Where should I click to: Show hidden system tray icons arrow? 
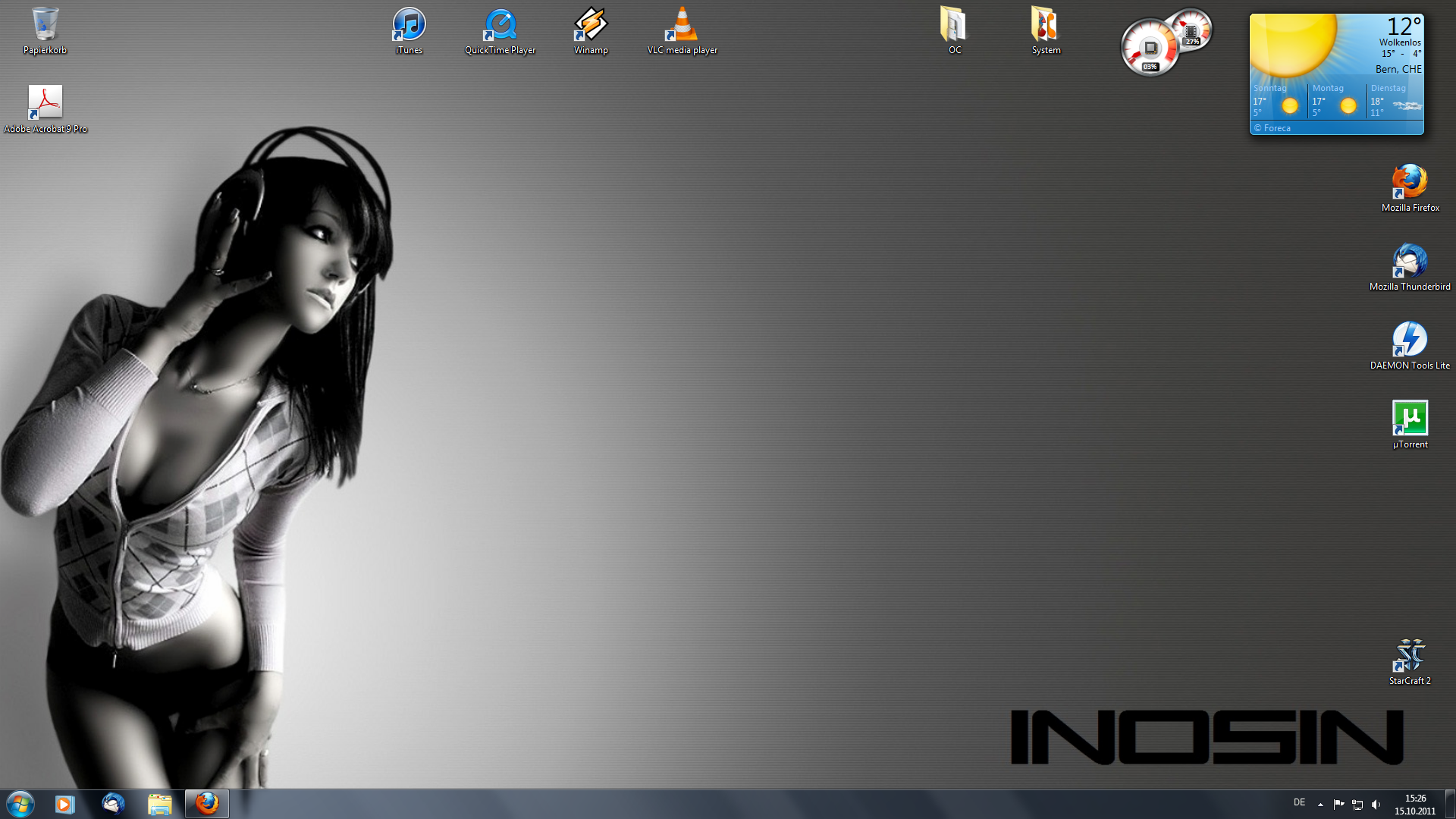[1320, 805]
